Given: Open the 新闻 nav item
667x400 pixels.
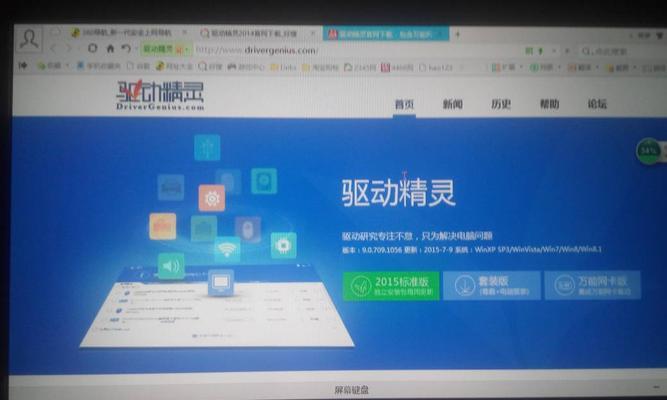Looking at the screenshot, I should [x=453, y=104].
